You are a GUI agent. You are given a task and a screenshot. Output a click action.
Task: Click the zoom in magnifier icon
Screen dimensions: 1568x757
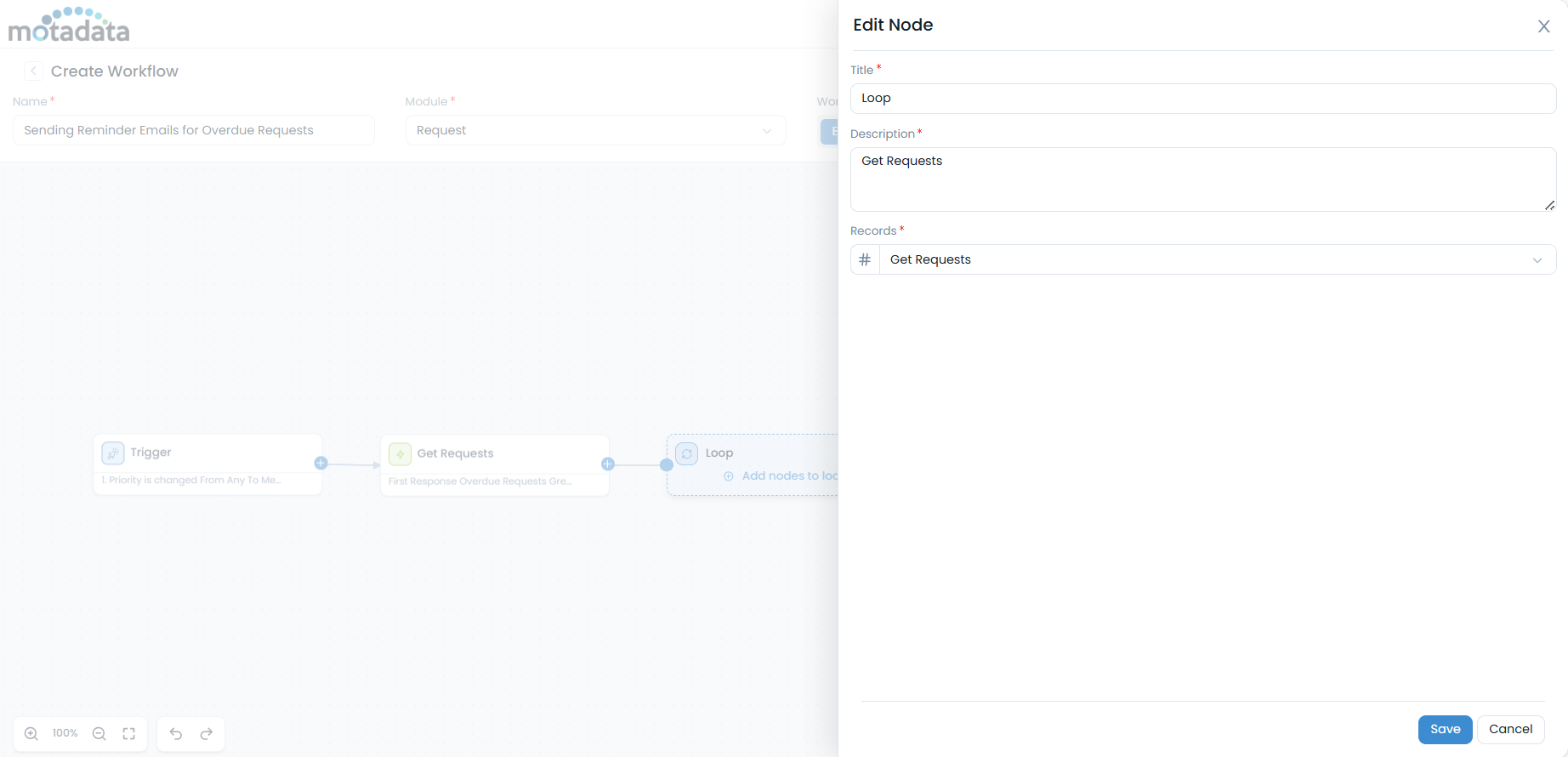coord(31,733)
